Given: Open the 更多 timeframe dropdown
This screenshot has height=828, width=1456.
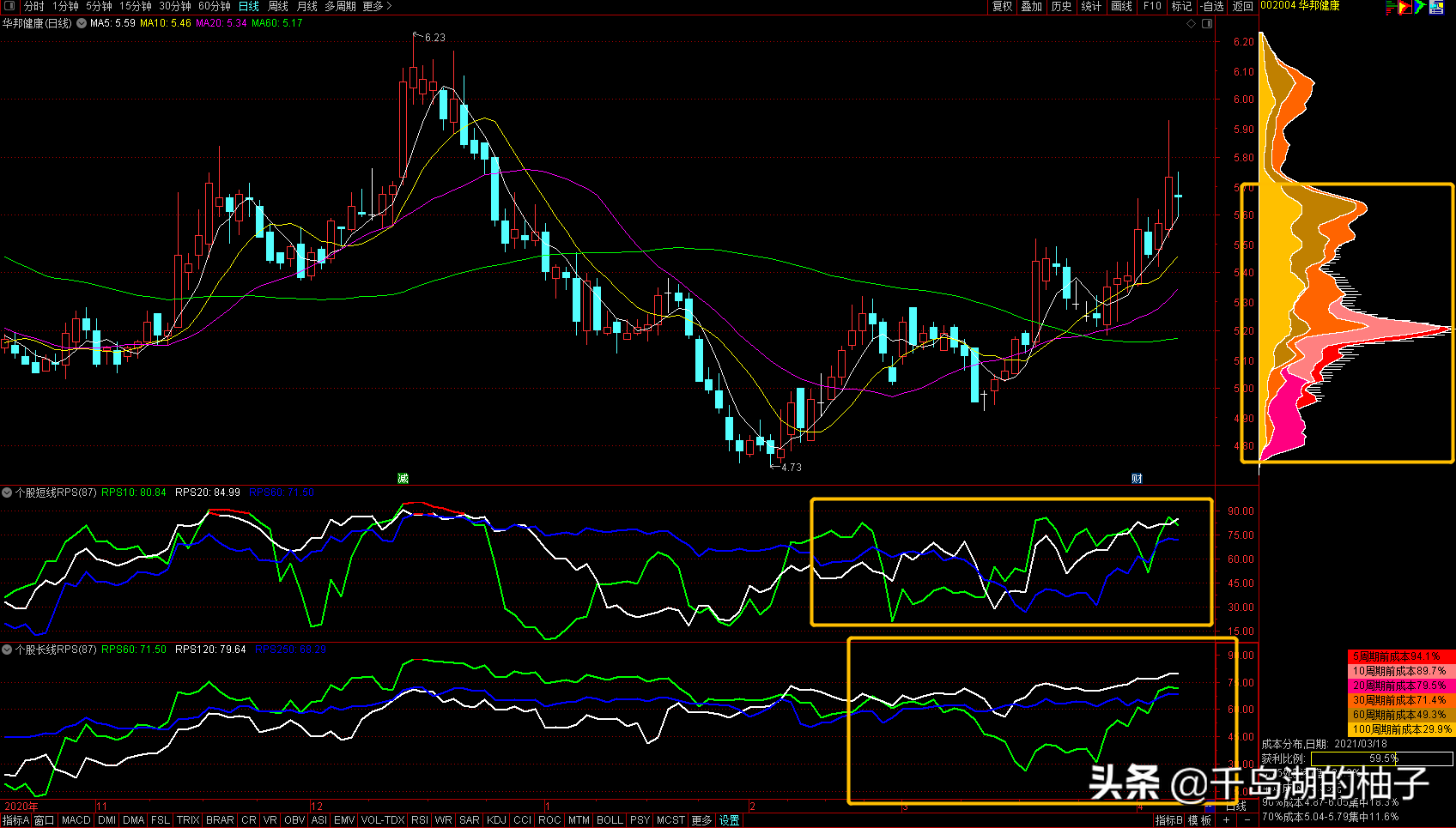Looking at the screenshot, I should (377, 6).
